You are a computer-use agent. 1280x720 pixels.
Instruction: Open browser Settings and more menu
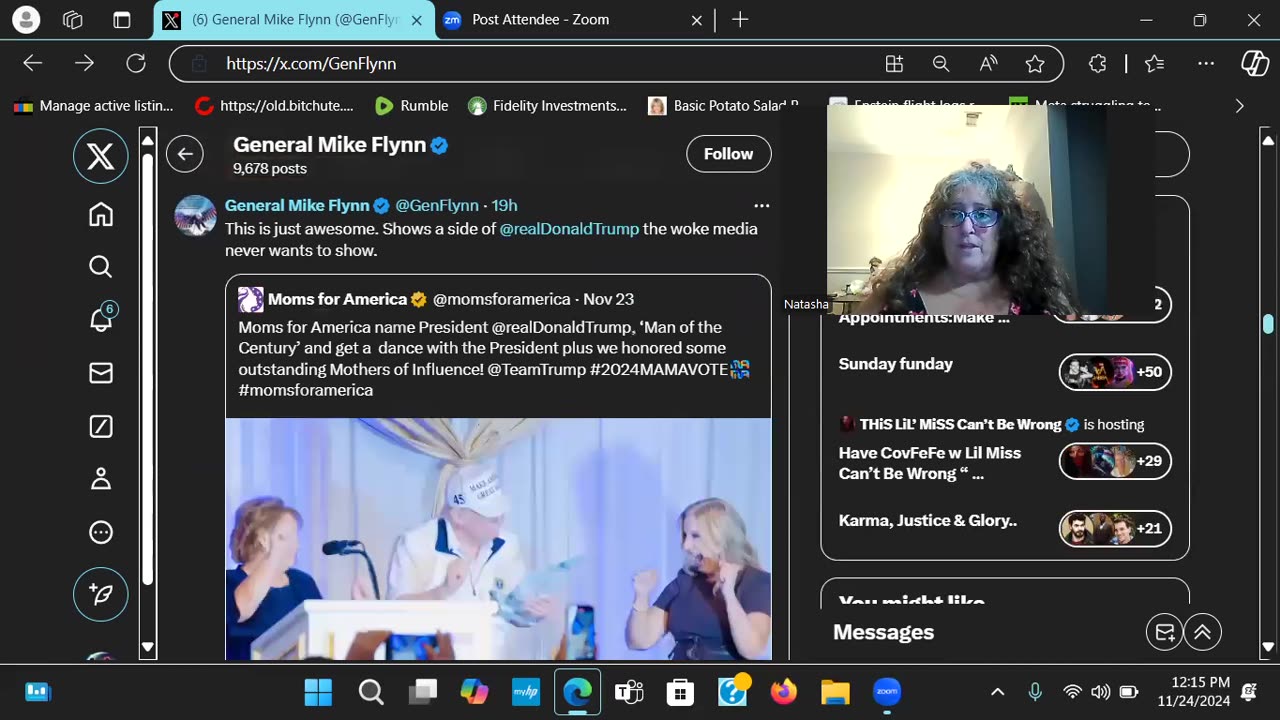[1206, 64]
